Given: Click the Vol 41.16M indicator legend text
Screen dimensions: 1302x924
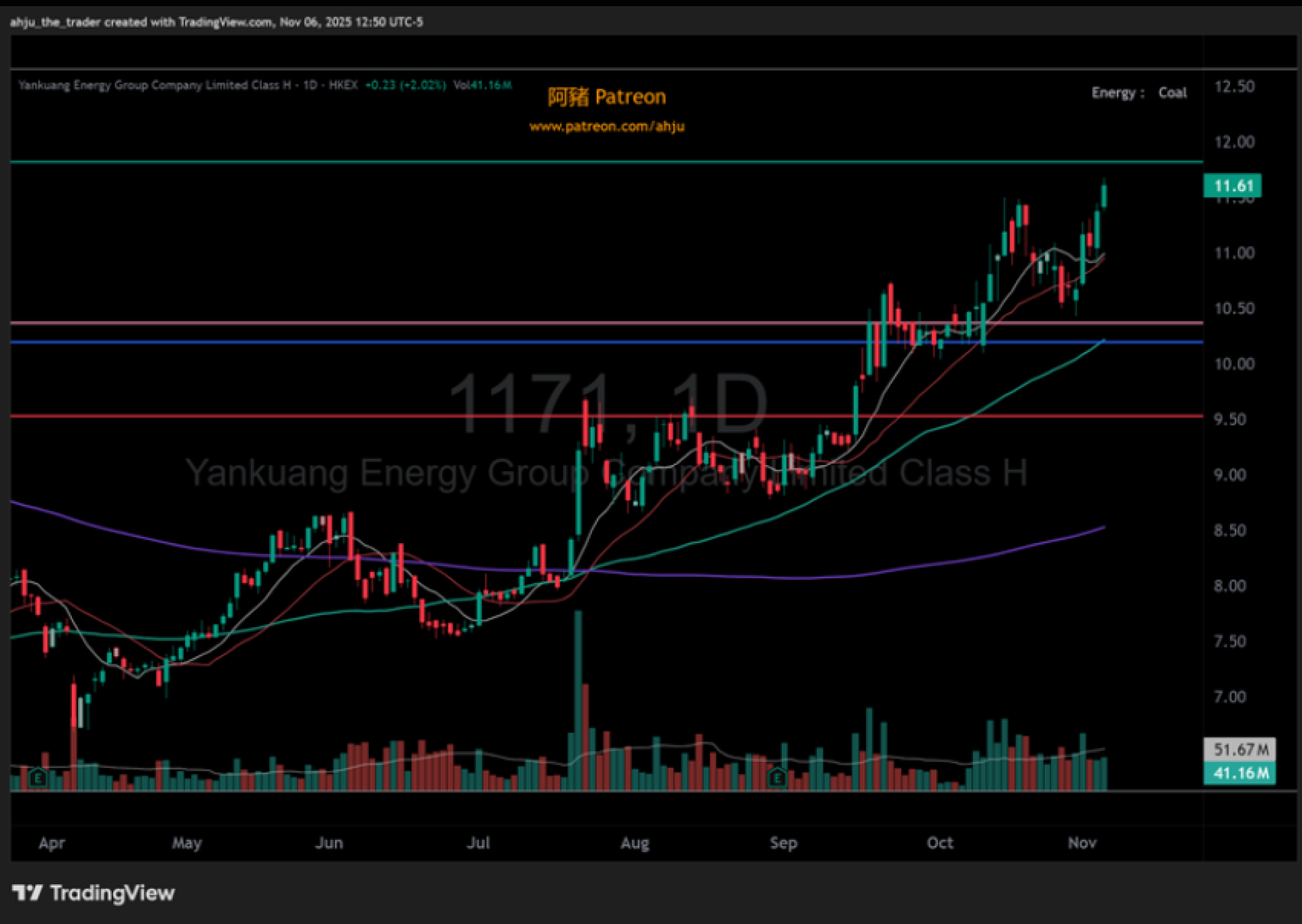Looking at the screenshot, I should point(482,85).
